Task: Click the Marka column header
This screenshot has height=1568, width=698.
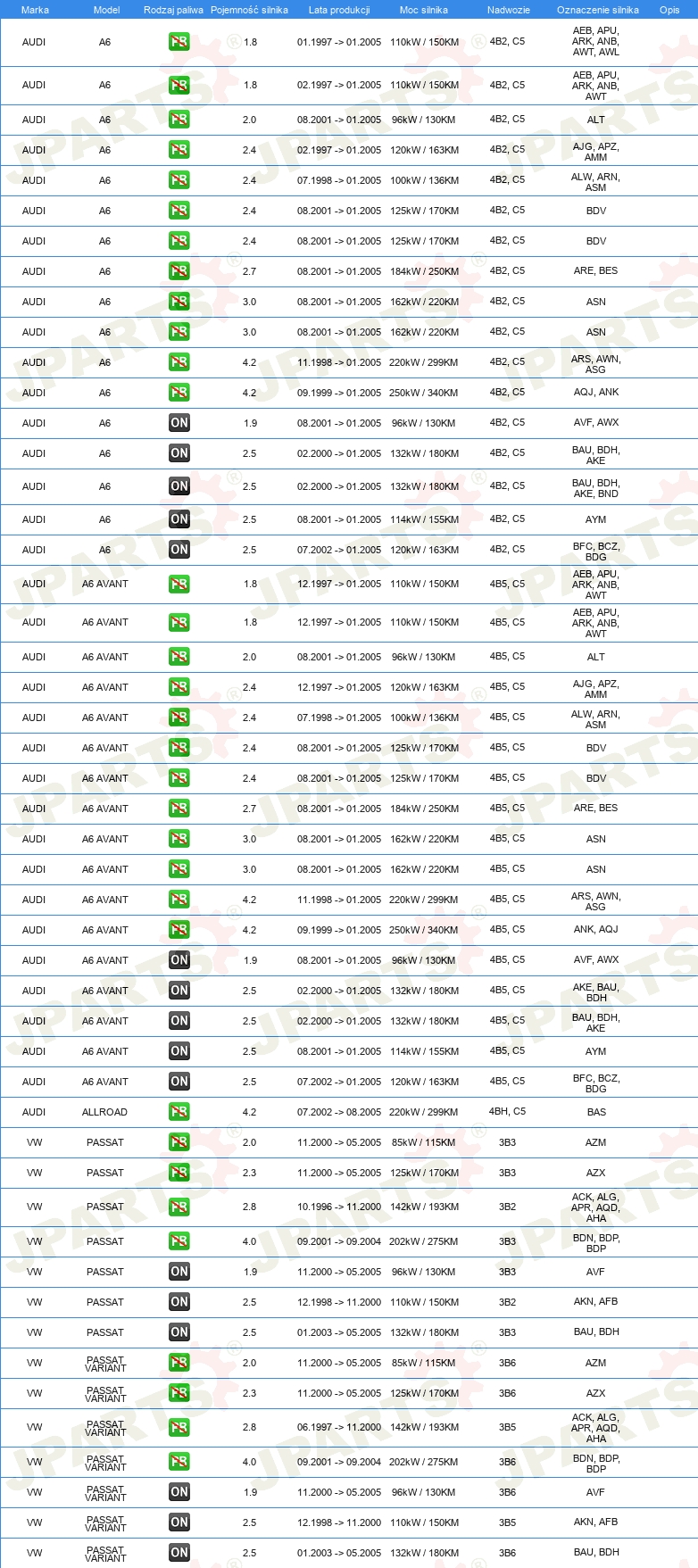Action: coord(35,10)
